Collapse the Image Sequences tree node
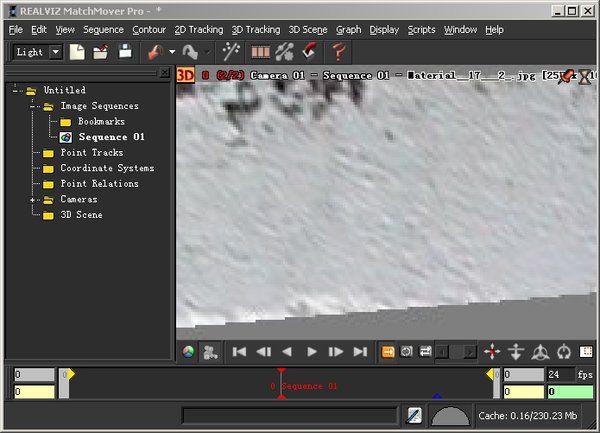The width and height of the screenshot is (600, 433). pyautogui.click(x=34, y=105)
